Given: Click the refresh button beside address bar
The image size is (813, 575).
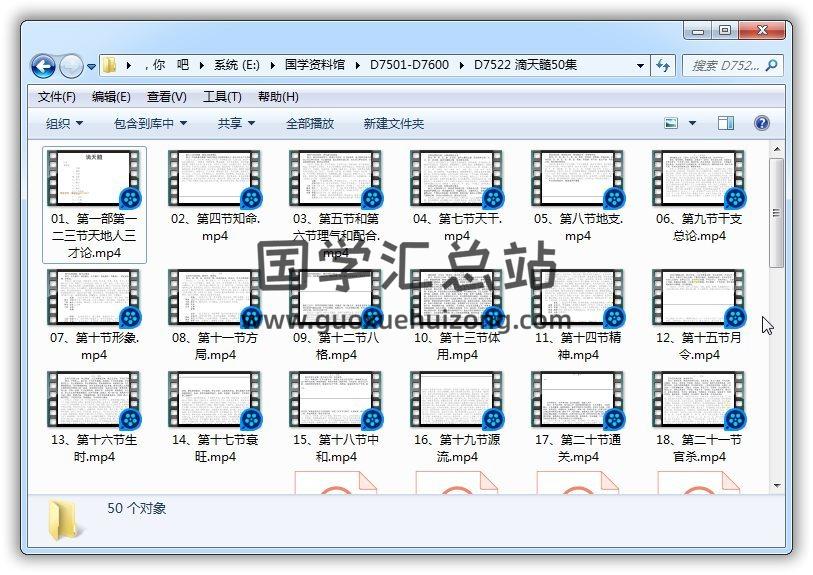Looking at the screenshot, I should tap(663, 66).
